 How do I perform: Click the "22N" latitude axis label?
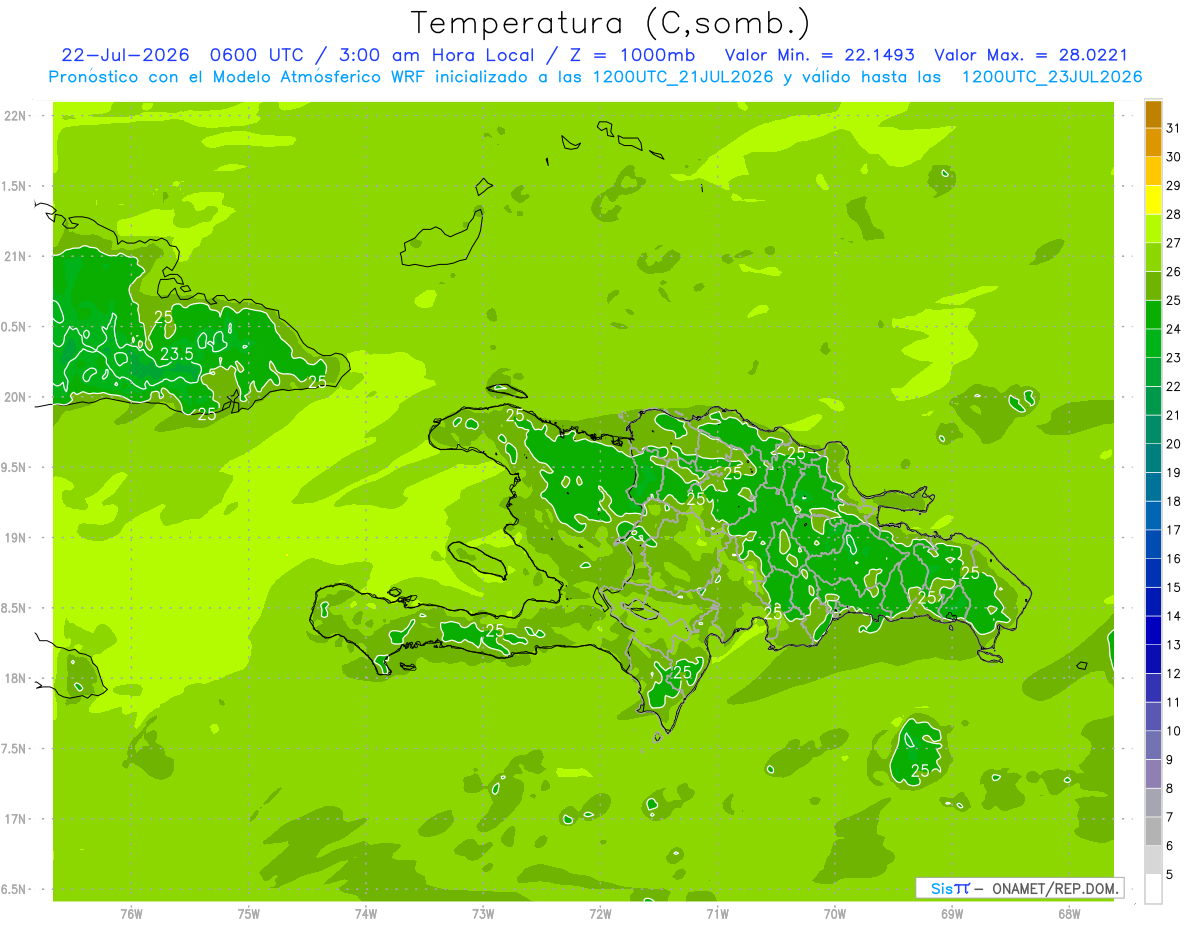pos(15,116)
